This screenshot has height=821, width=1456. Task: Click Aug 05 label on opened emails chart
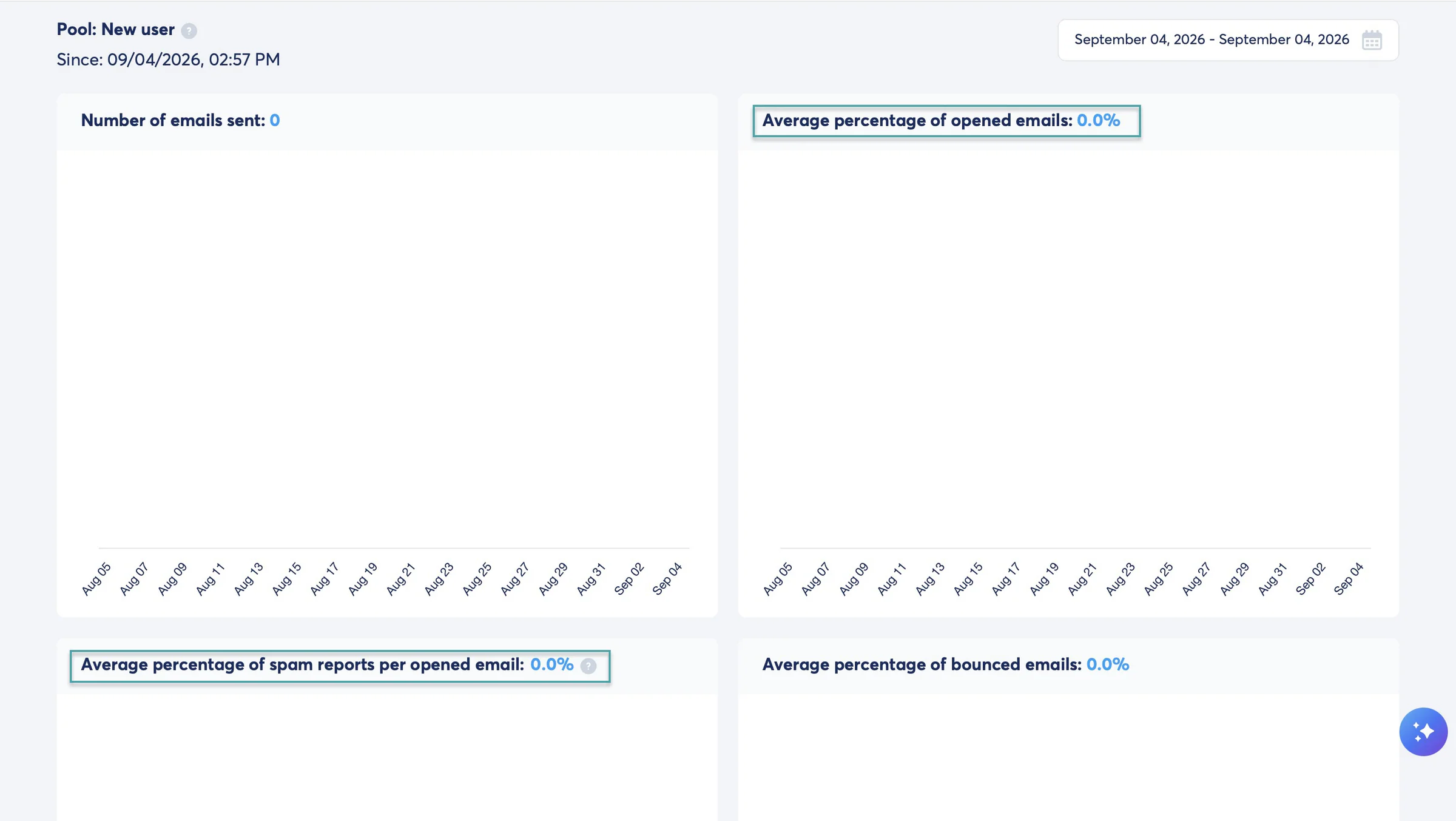tap(778, 579)
